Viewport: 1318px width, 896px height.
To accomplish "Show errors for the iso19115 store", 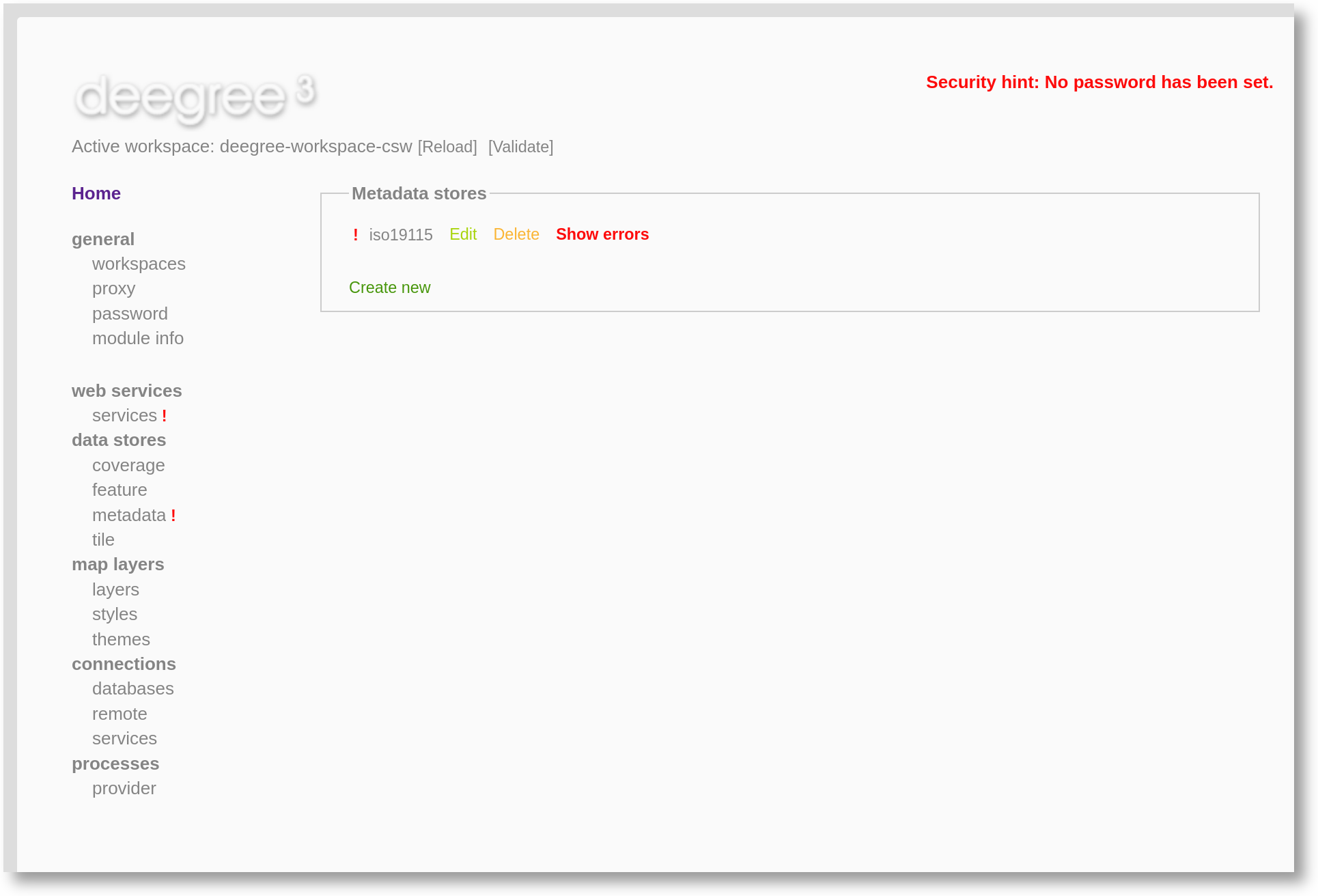I will (602, 234).
